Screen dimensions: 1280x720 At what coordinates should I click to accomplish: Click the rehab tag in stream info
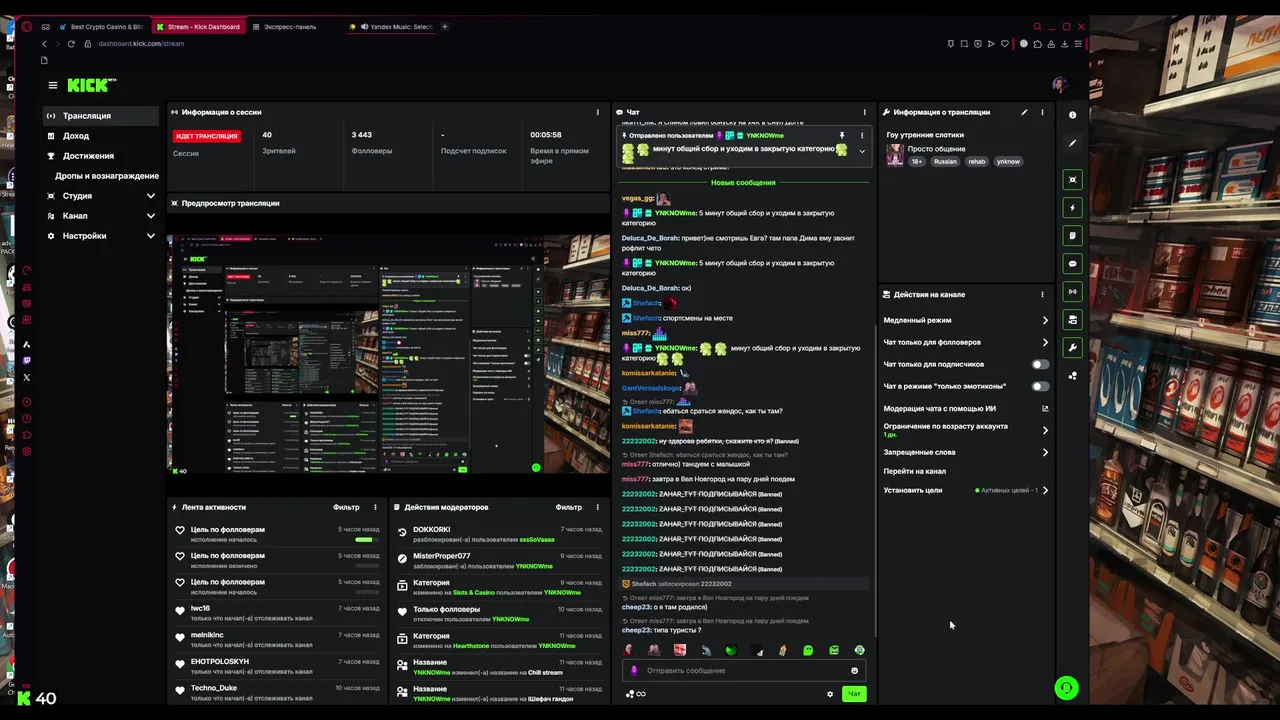pyautogui.click(x=976, y=161)
